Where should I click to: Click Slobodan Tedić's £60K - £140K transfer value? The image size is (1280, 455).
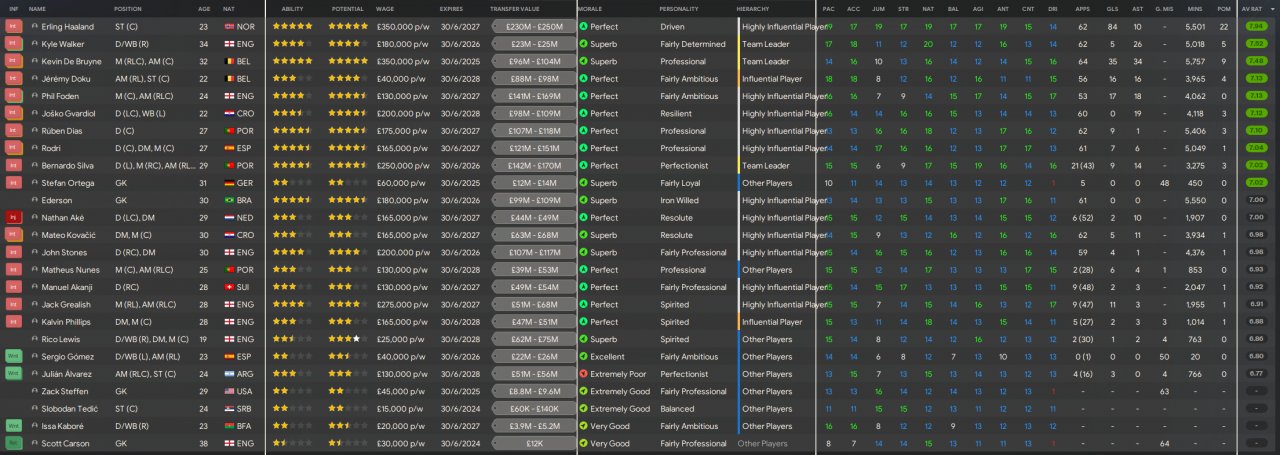point(534,408)
